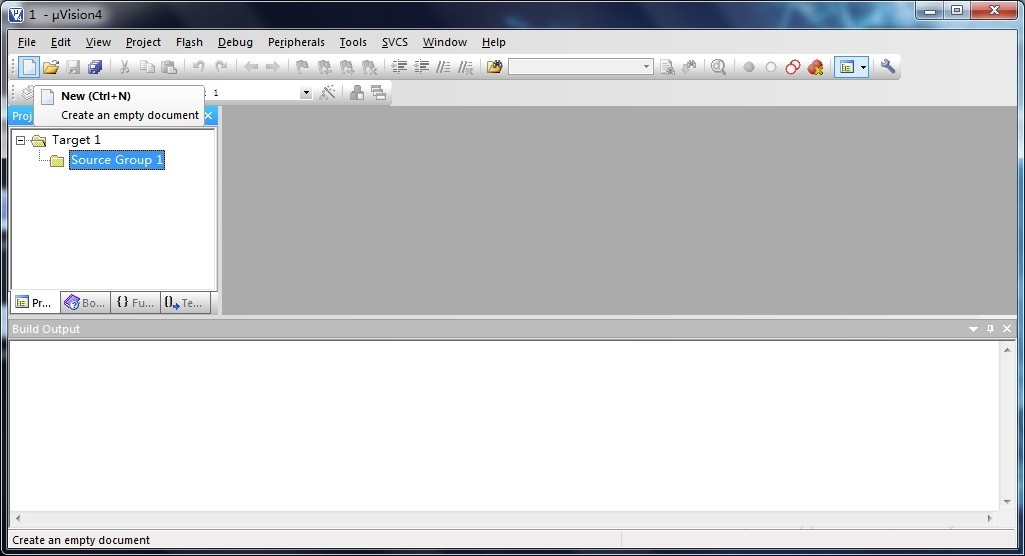Clear all bookmarks
The image size is (1025, 556).
(x=369, y=67)
